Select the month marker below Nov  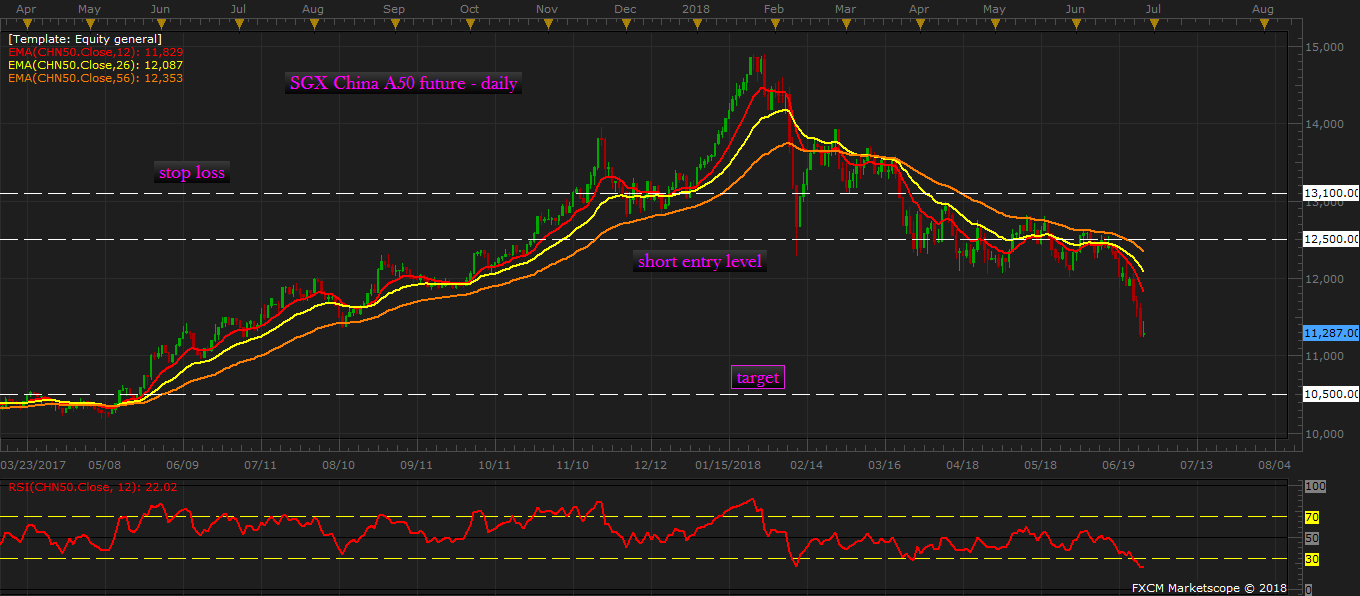(546, 26)
